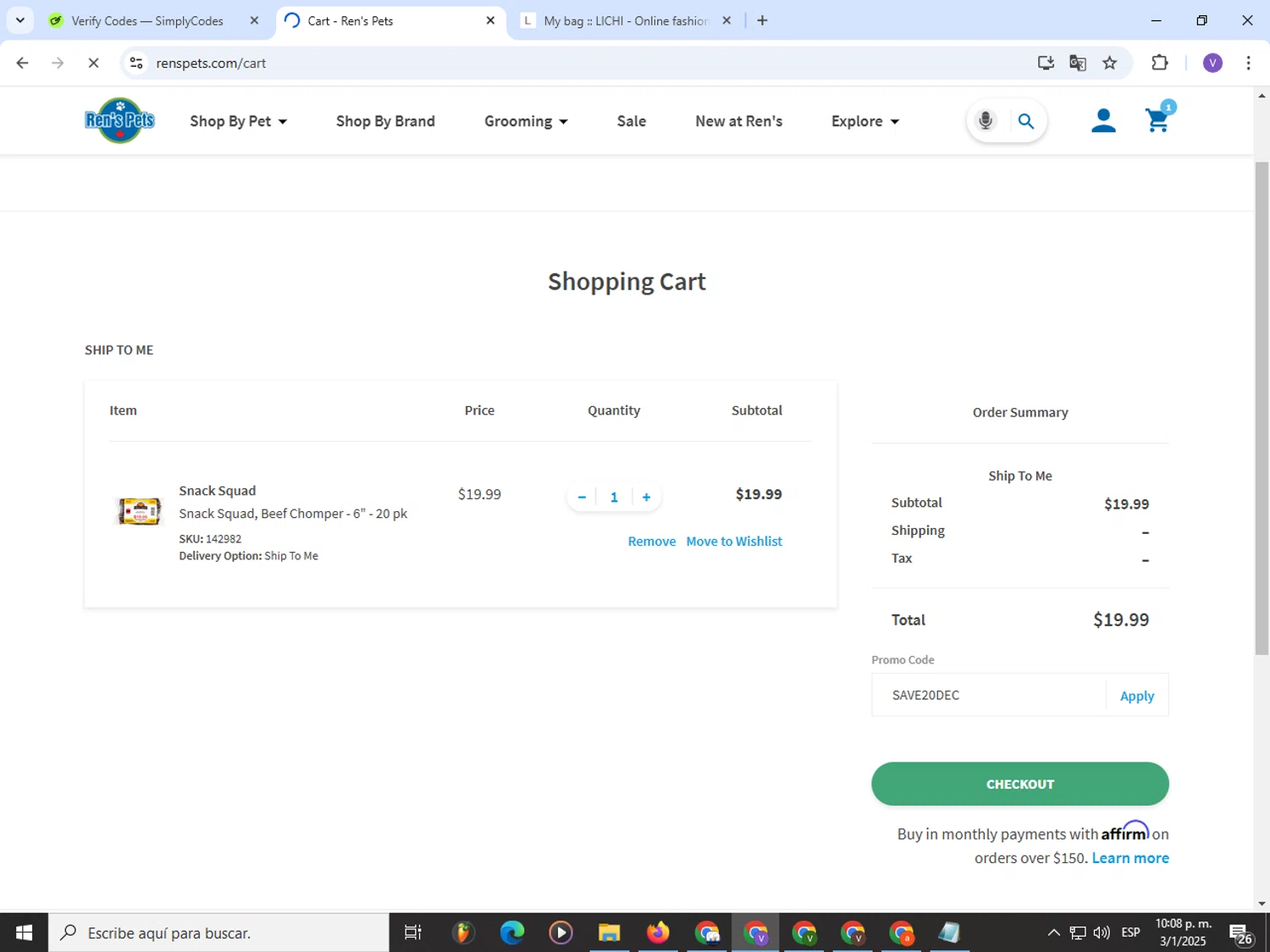
Task: Open Snack Squad Beef Chomper product link
Action: pos(293,514)
